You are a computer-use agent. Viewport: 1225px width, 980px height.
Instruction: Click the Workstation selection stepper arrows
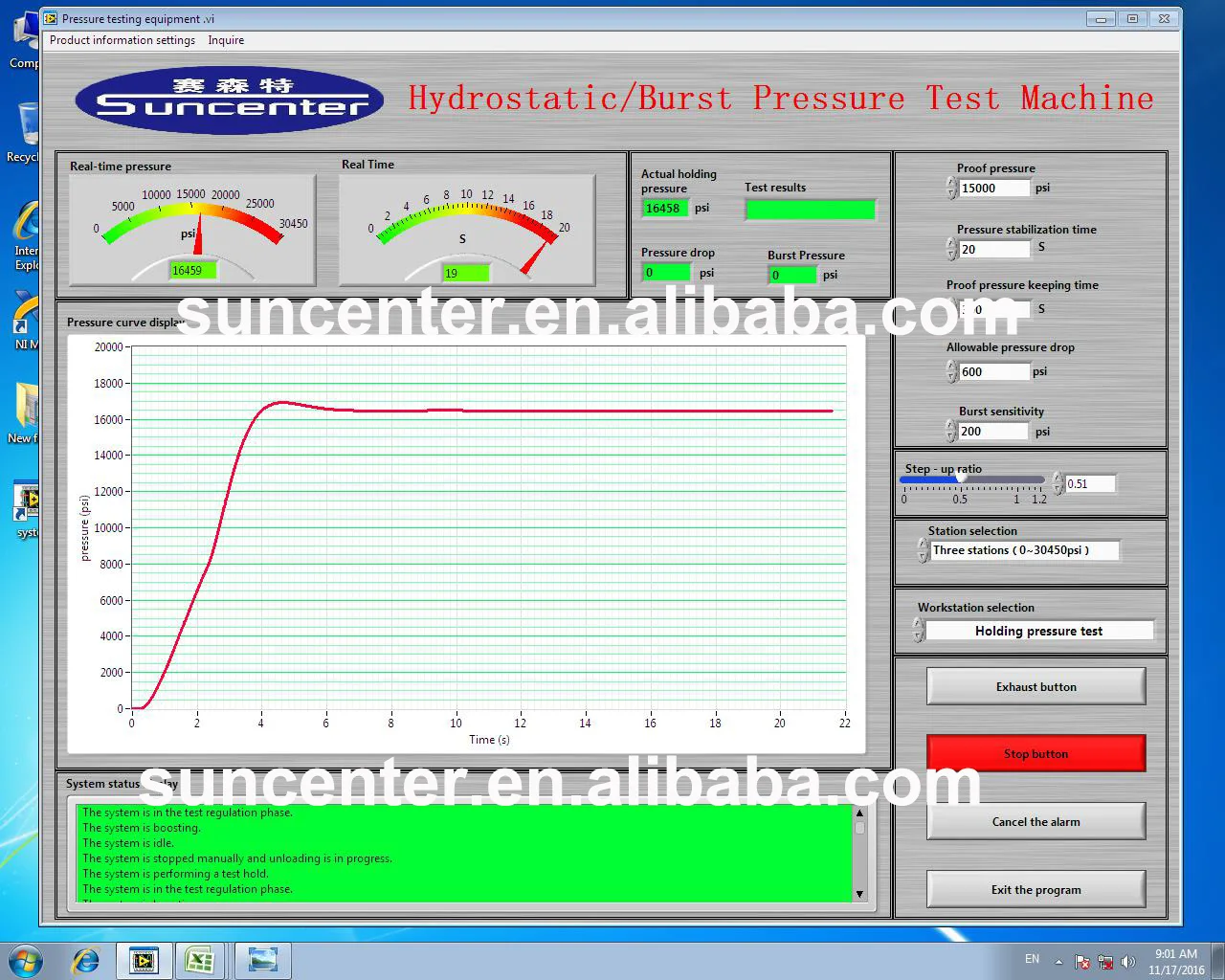click(918, 631)
